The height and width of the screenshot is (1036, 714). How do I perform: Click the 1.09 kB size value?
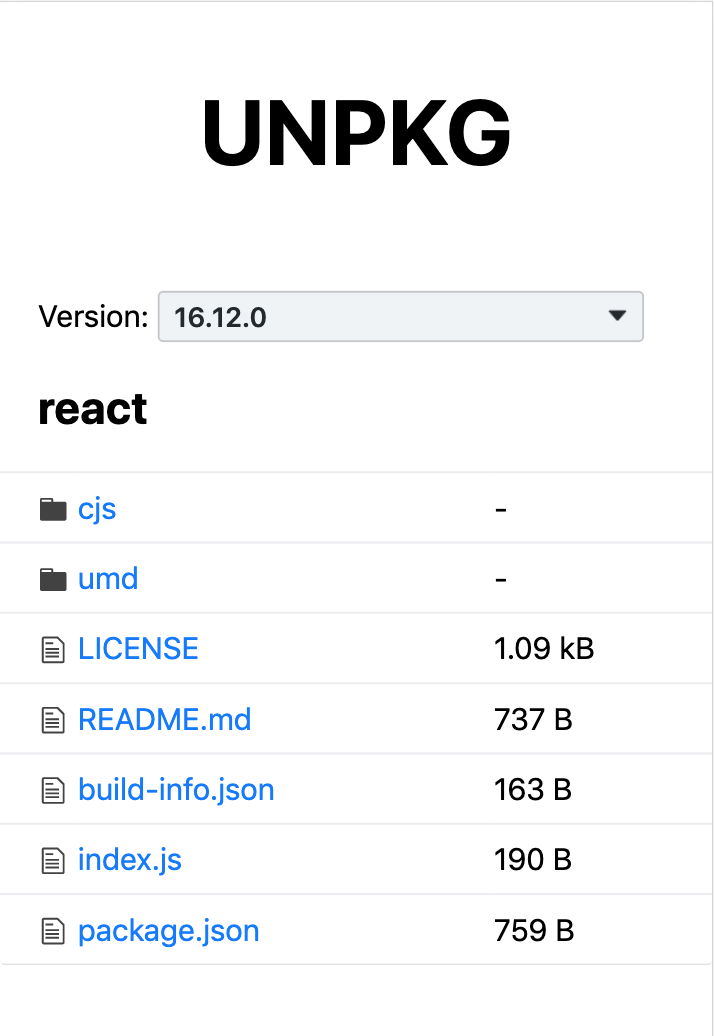point(544,649)
